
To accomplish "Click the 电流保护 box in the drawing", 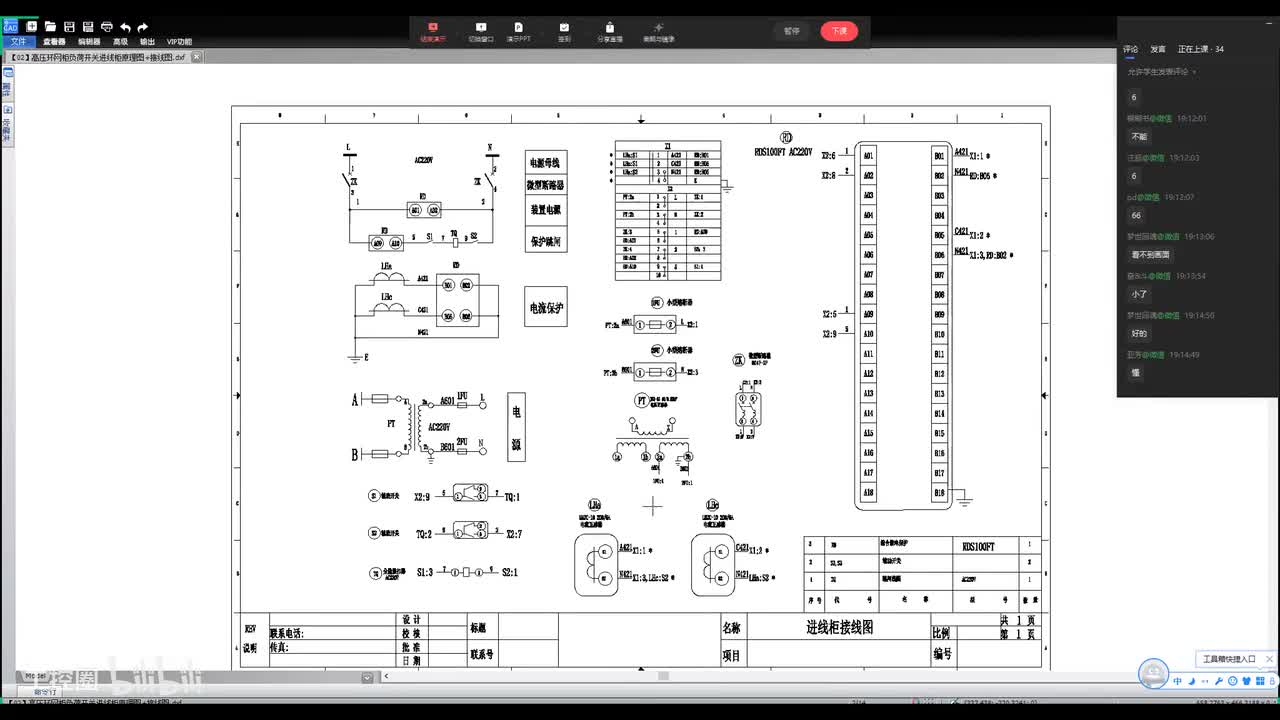I will [x=546, y=308].
